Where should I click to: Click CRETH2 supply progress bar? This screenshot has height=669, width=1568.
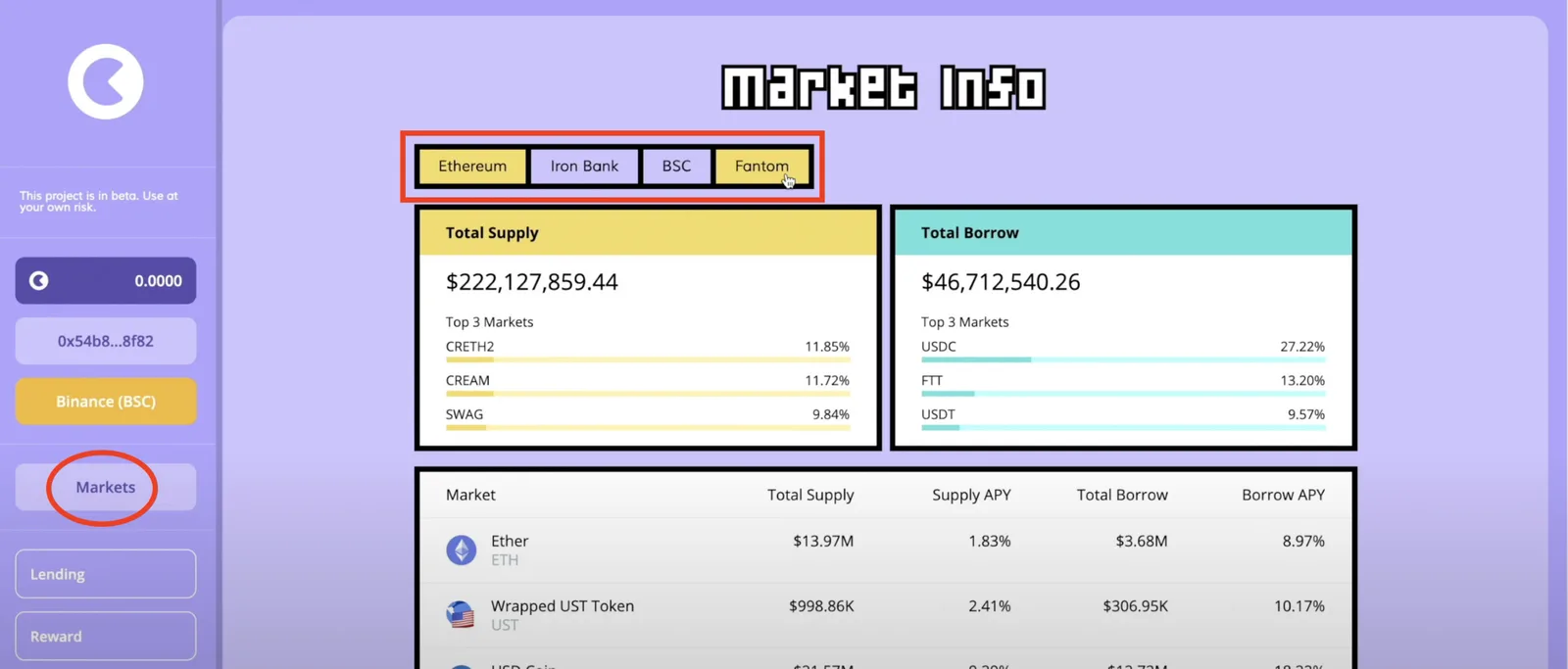click(x=648, y=360)
